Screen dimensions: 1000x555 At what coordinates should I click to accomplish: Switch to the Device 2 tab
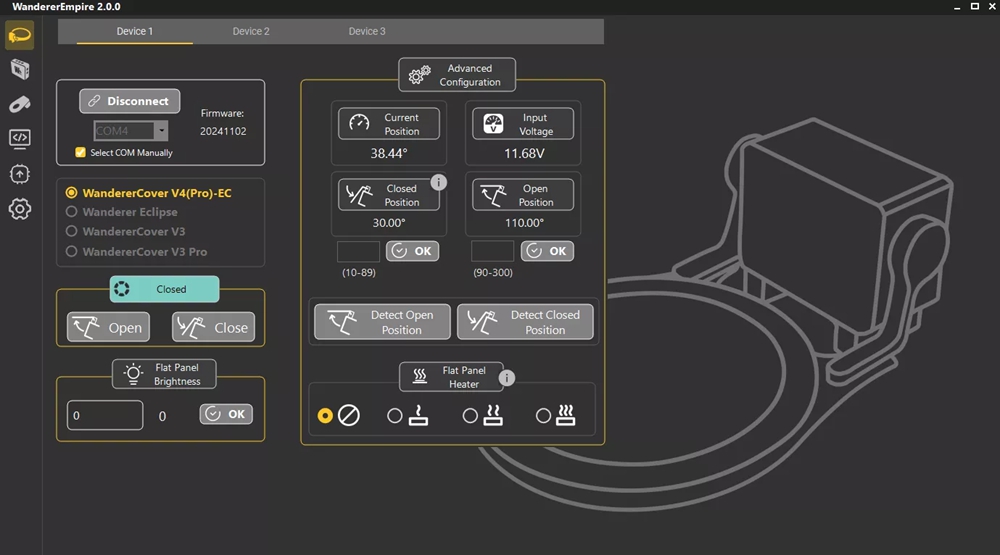coord(251,31)
